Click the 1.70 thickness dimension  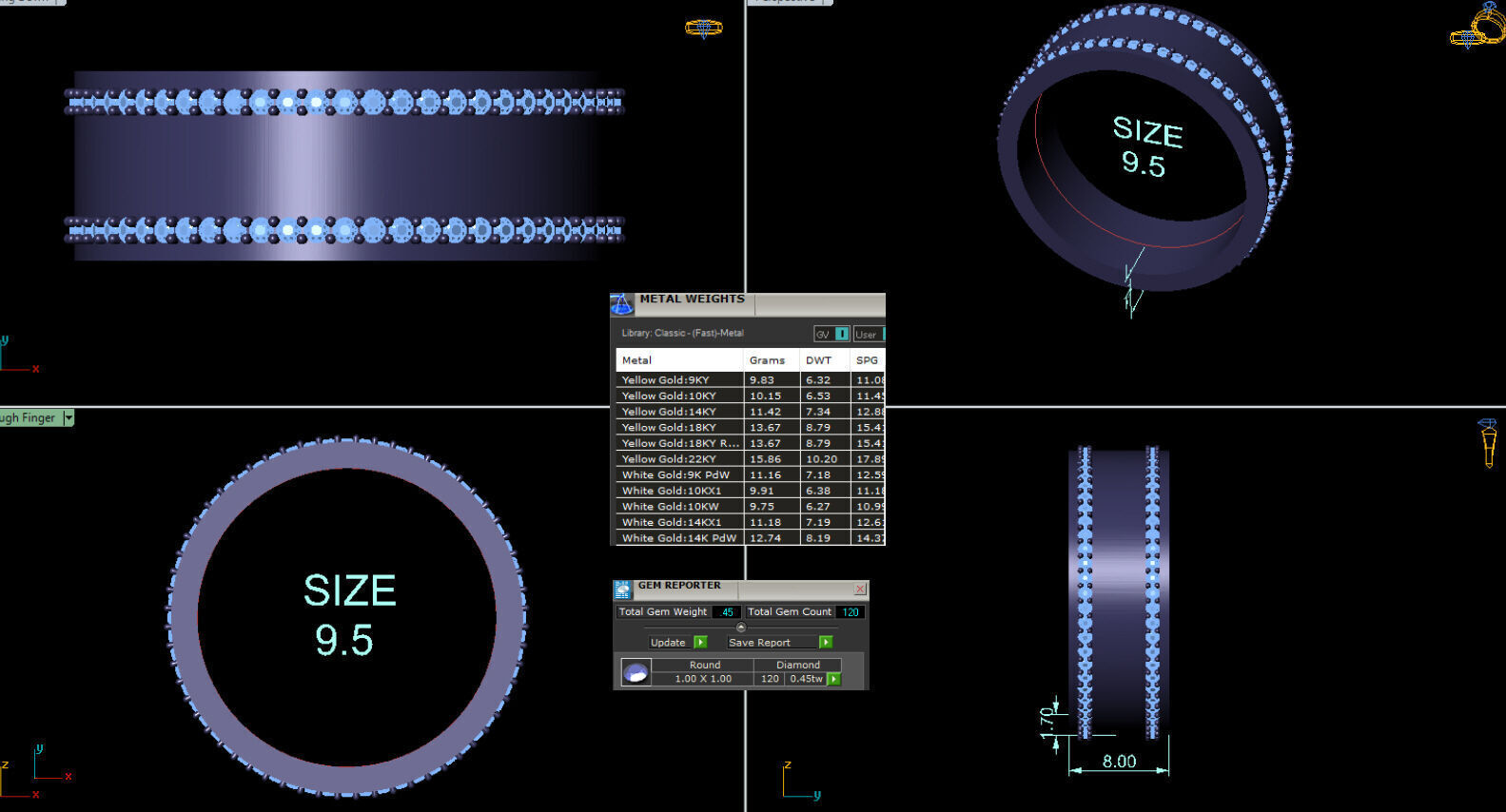coord(1047,722)
